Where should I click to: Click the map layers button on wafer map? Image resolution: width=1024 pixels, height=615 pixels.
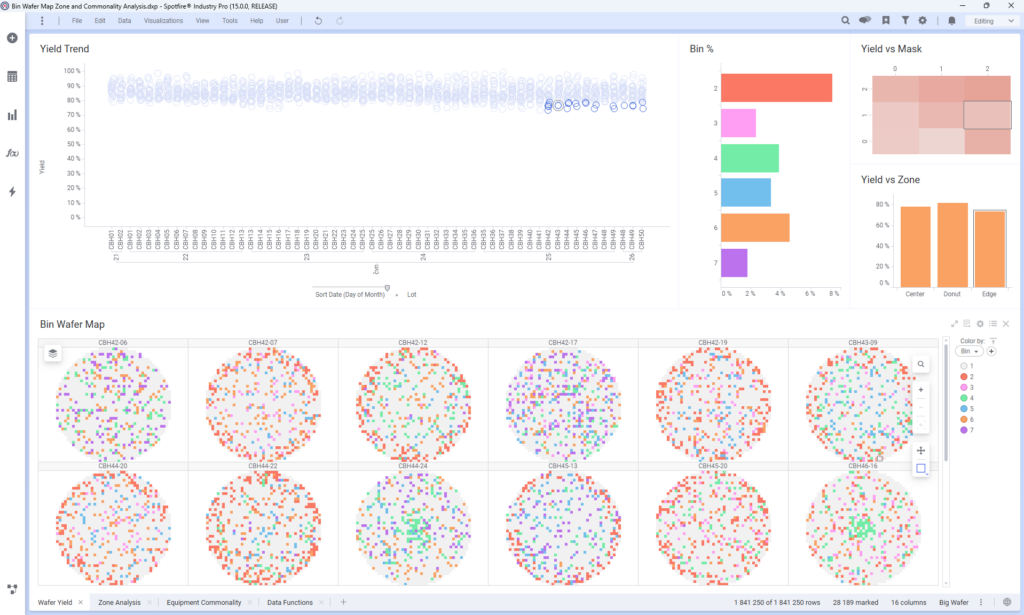[x=53, y=352]
